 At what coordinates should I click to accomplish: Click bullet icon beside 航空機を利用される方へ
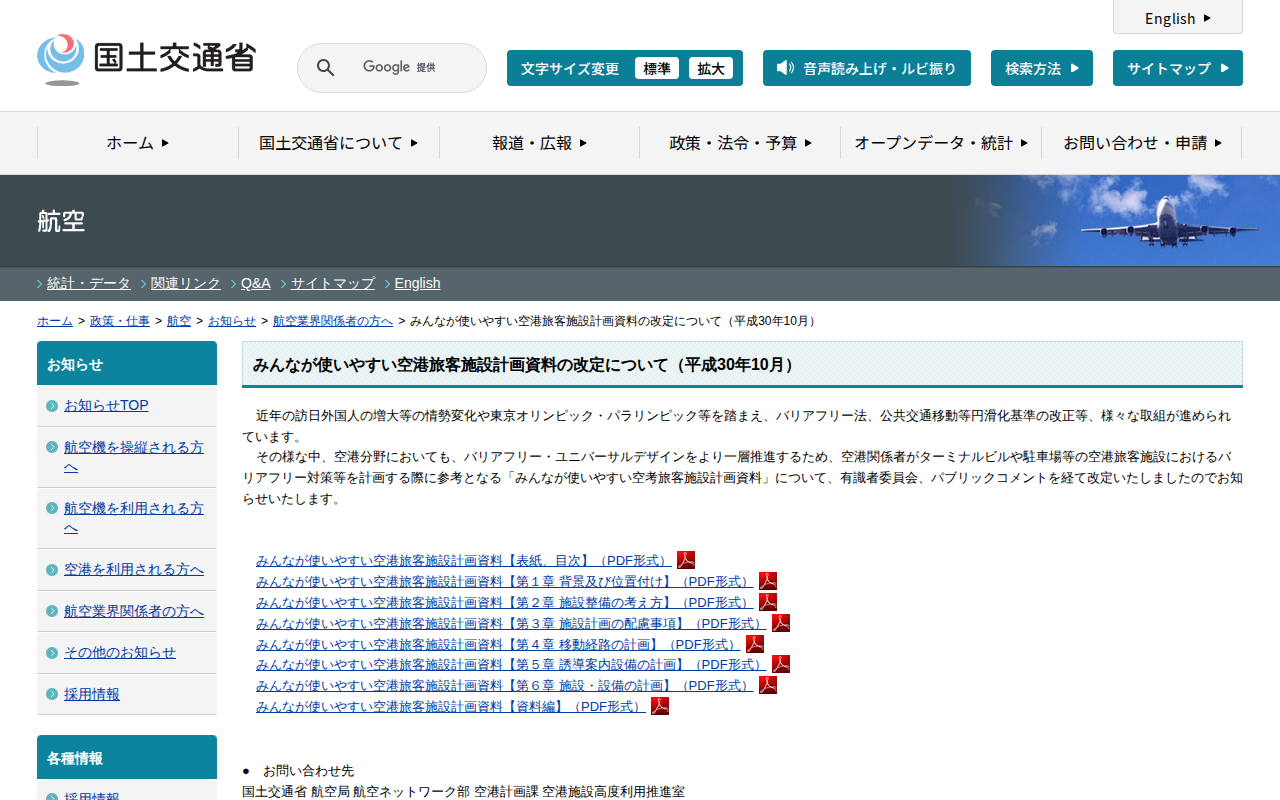coord(52,508)
